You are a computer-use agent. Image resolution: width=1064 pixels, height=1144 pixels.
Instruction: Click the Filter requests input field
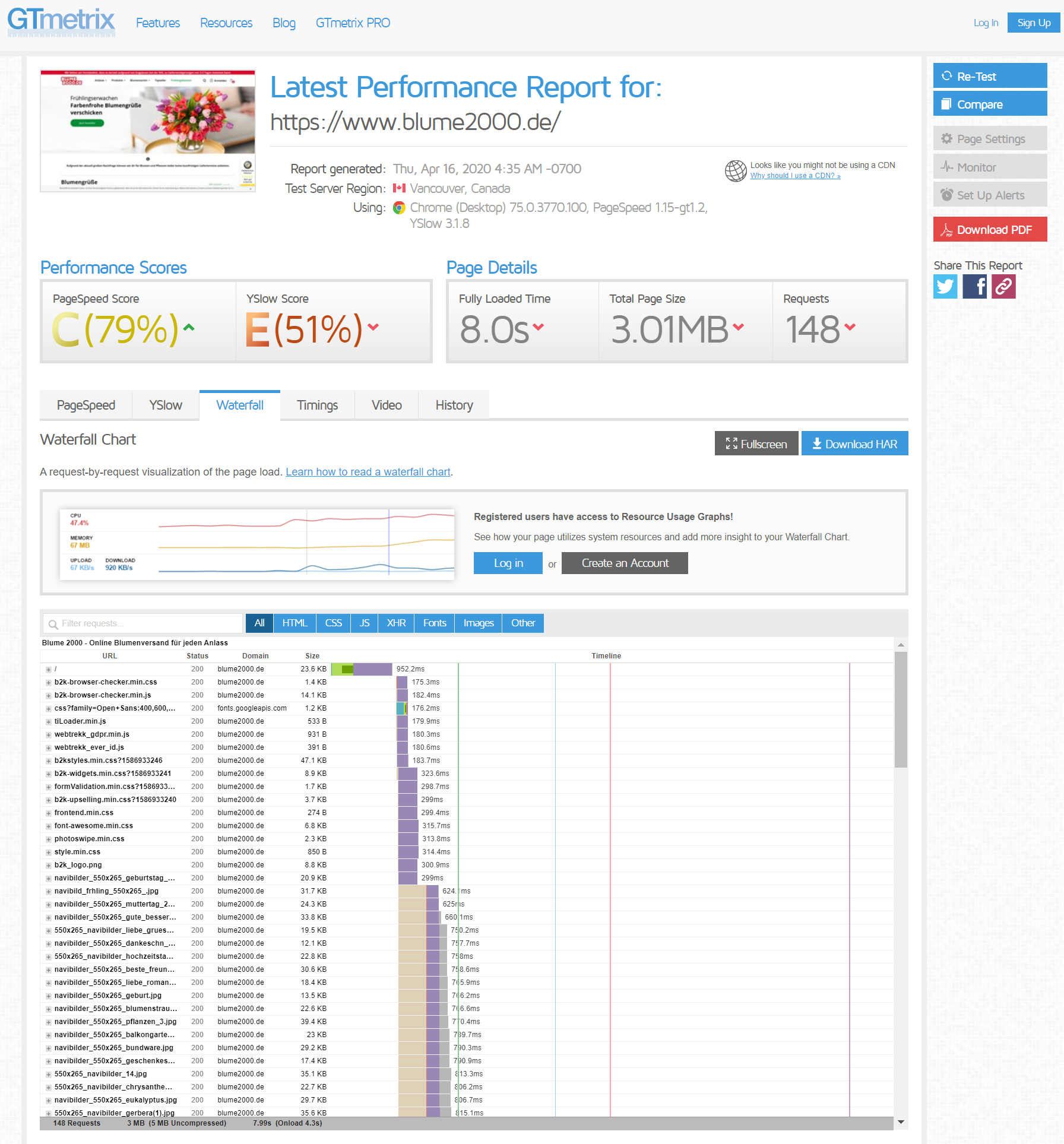tap(143, 623)
